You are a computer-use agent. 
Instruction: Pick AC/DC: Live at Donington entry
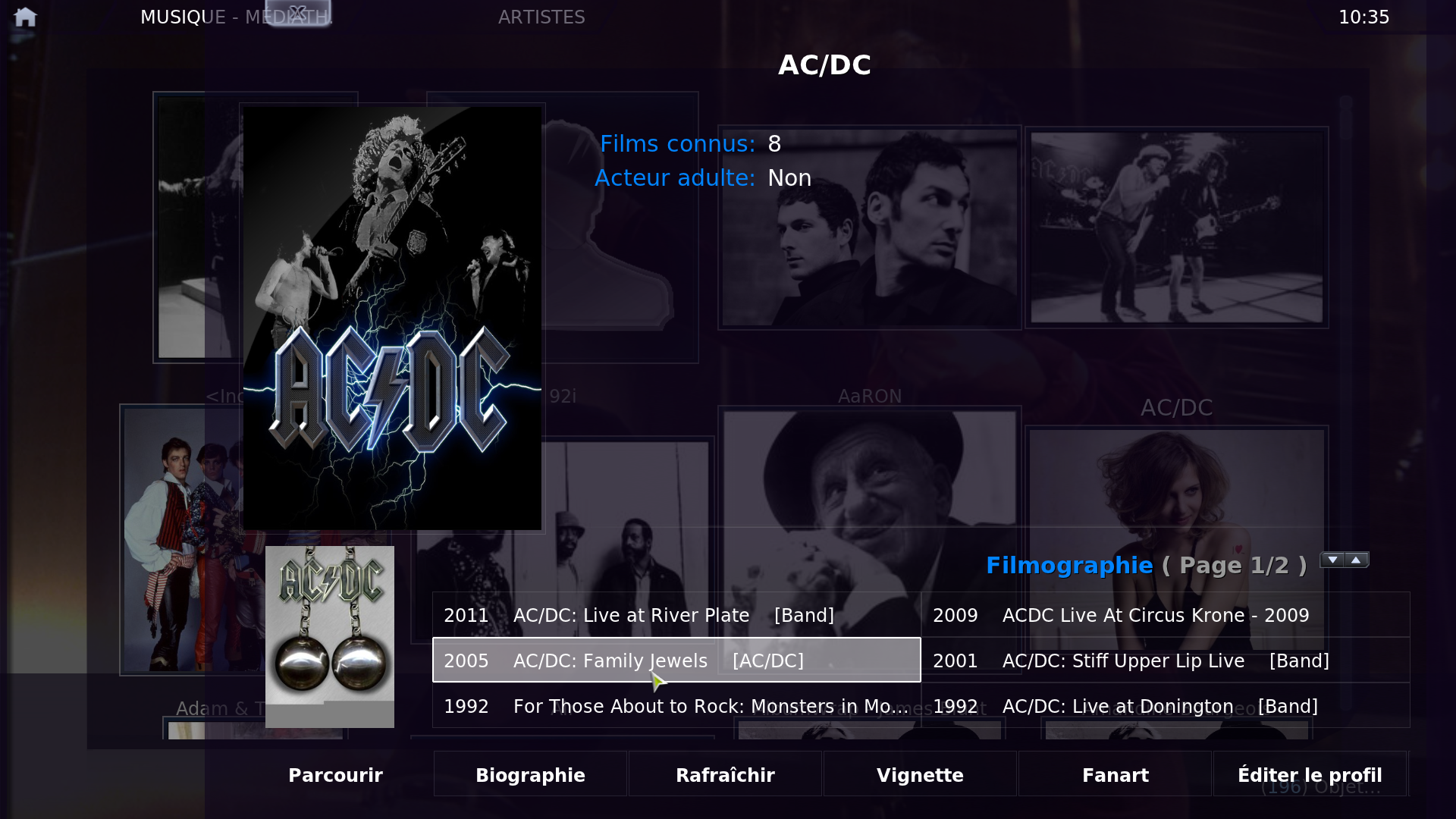coord(1166,706)
